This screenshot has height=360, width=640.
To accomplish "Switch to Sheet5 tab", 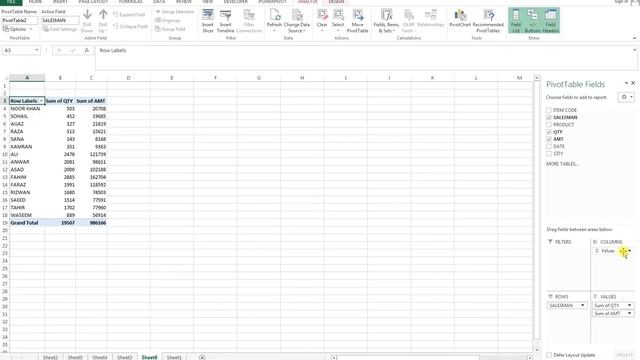I will 75,357.
